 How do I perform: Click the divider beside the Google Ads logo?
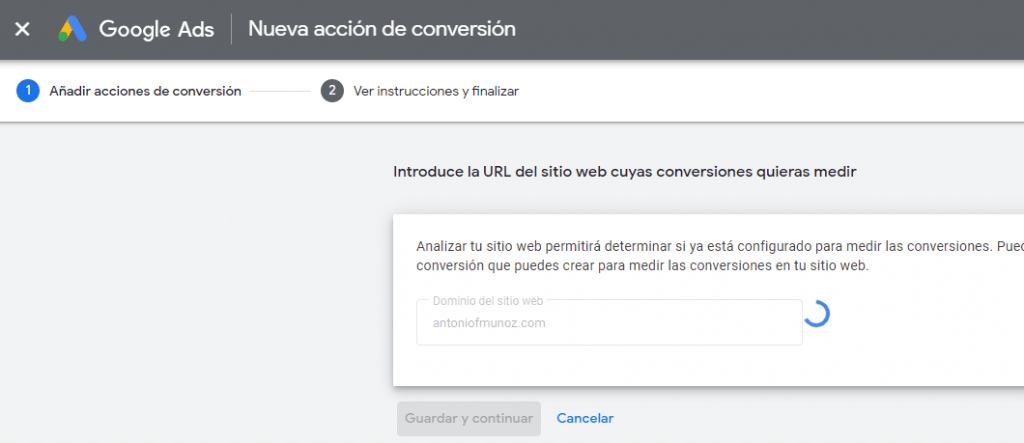(232, 29)
